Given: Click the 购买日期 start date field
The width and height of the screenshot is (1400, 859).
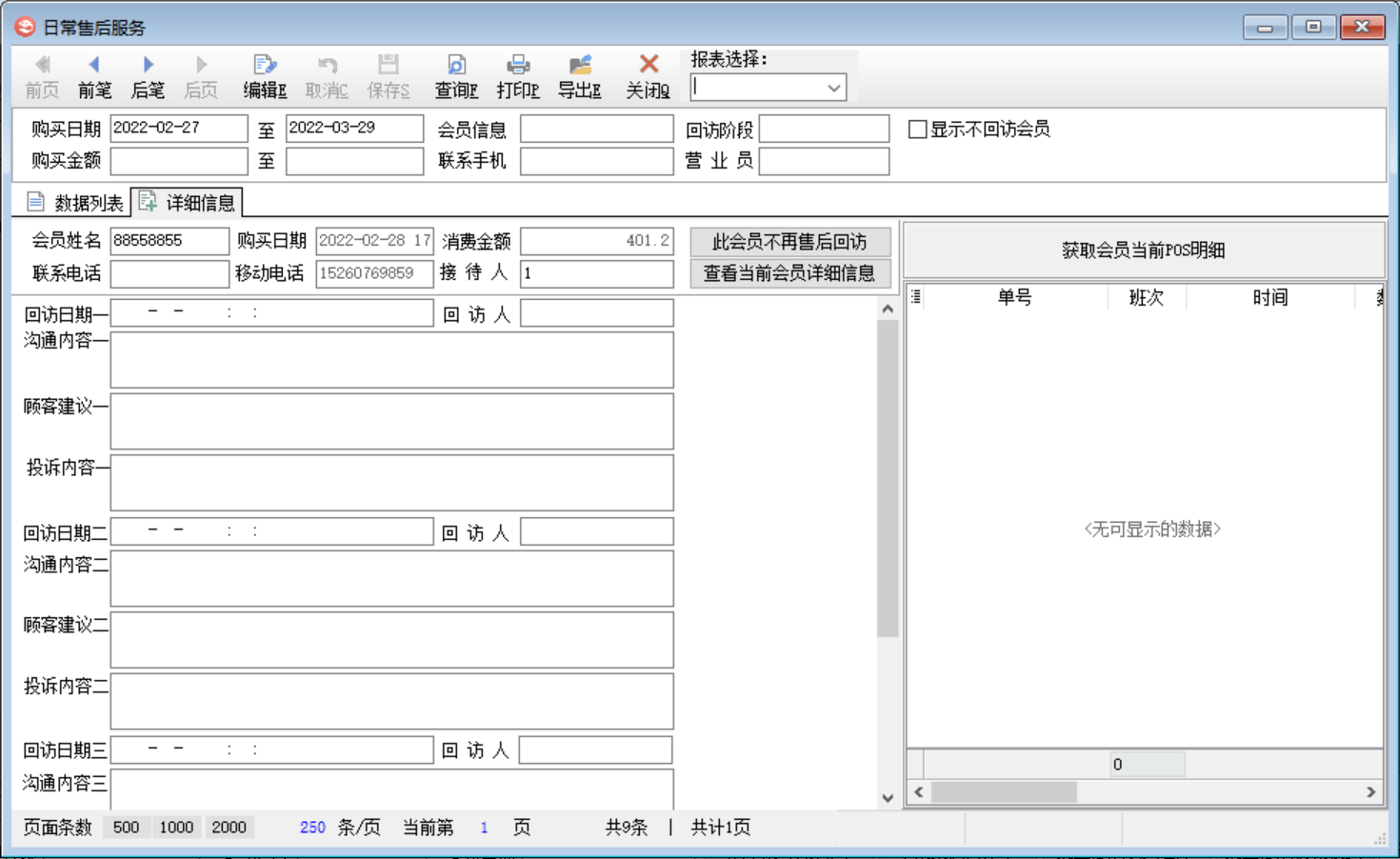Looking at the screenshot, I should (x=179, y=129).
